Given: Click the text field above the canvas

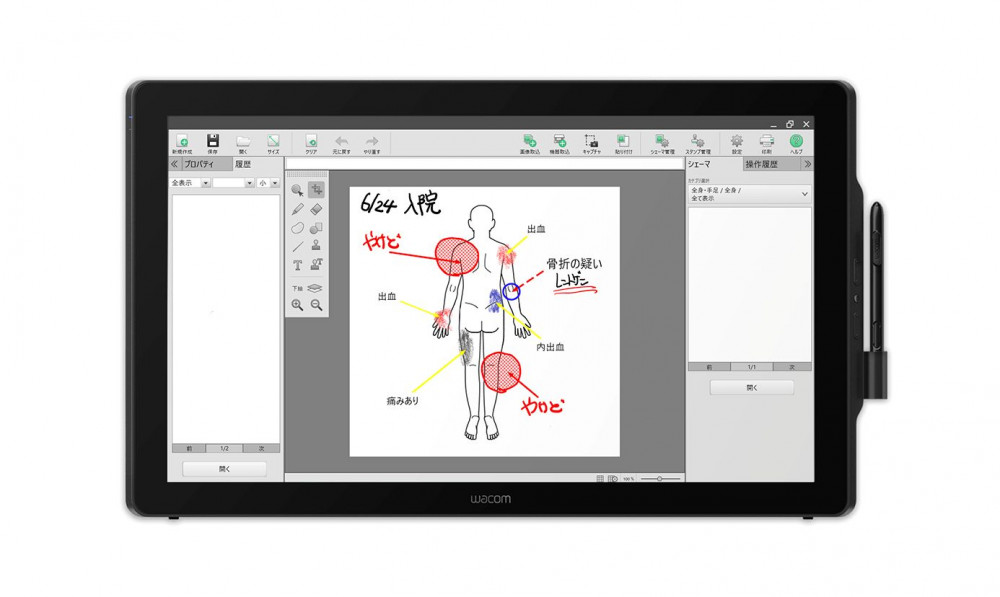Looking at the screenshot, I should [485, 165].
